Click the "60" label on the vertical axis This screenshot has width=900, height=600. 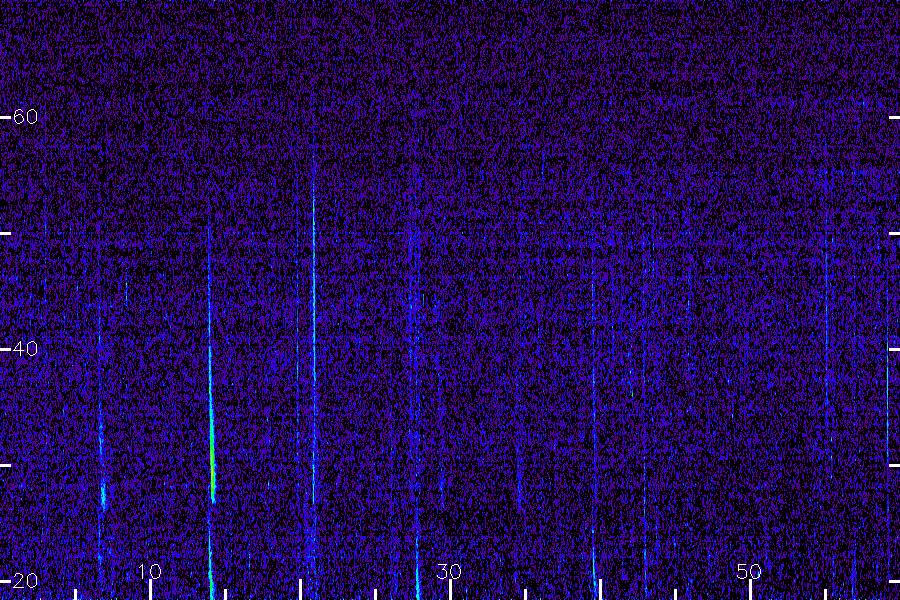point(25,117)
